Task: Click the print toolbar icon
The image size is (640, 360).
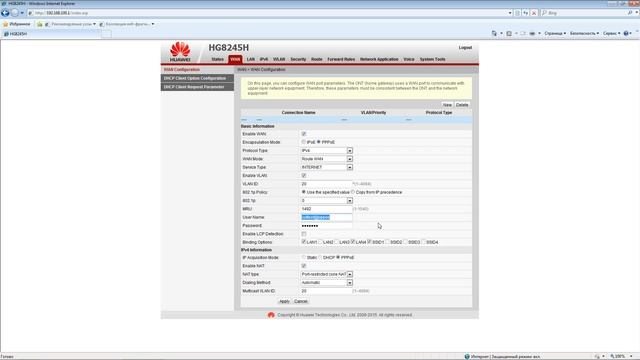Action: point(532,33)
